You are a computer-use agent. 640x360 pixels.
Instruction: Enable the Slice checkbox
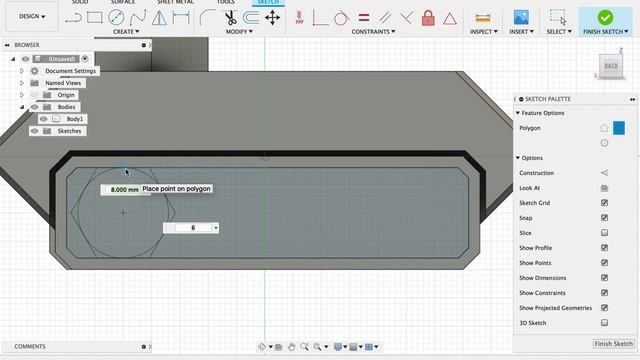604,233
